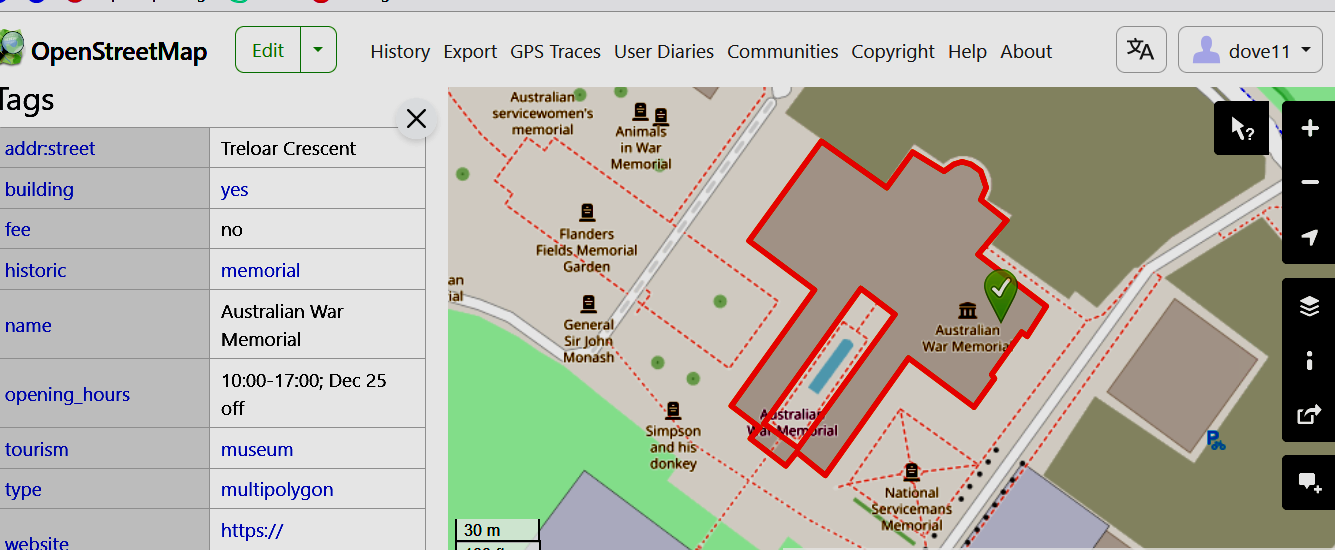Open the building value yes link
Screen dimensions: 1335x550
[x=234, y=189]
